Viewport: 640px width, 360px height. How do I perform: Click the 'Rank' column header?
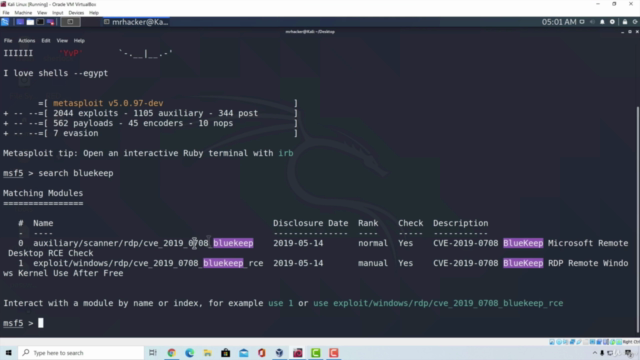(x=368, y=223)
